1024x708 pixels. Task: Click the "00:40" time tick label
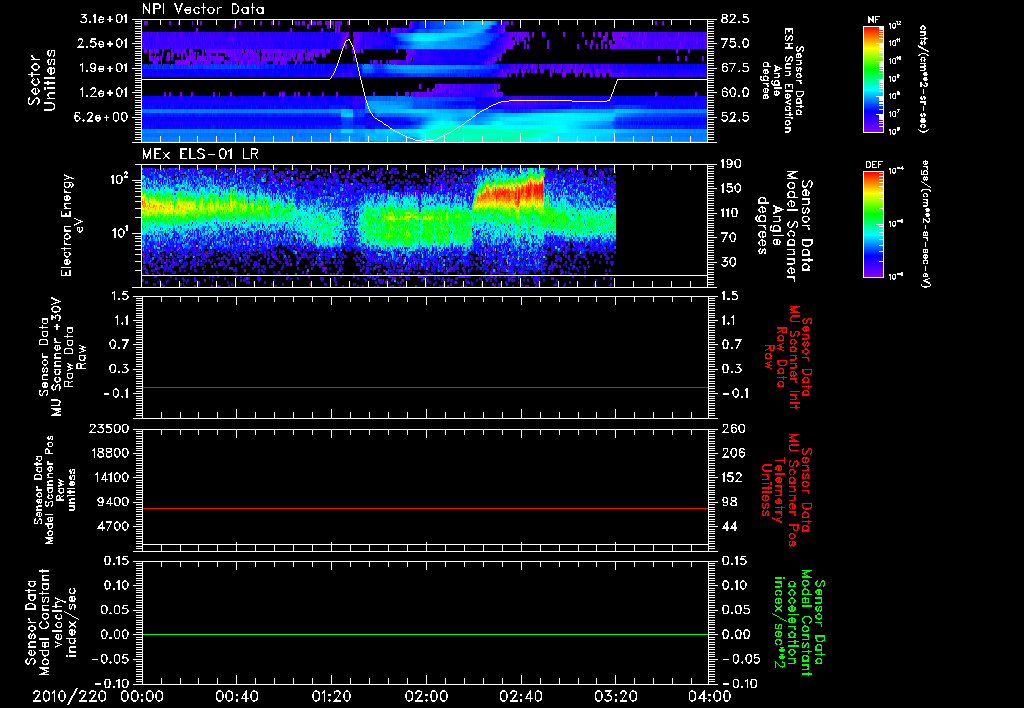(x=236, y=696)
